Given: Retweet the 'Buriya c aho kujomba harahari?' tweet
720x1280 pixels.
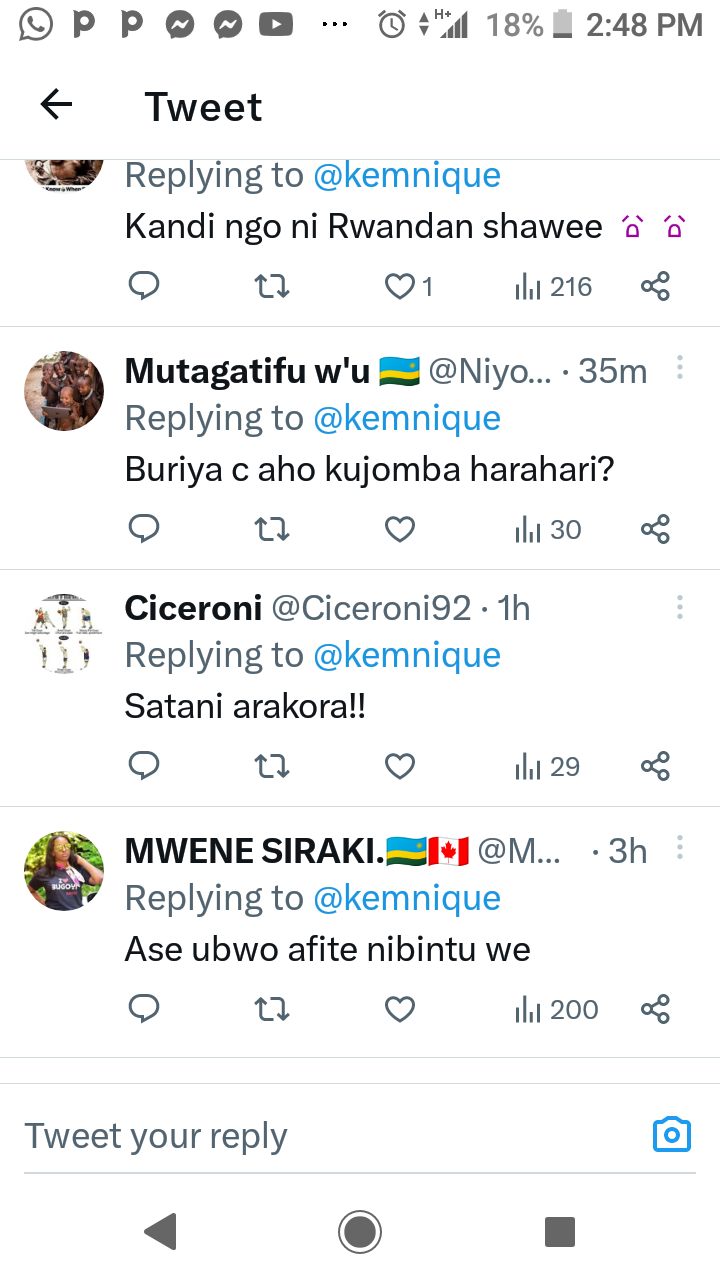Looking at the screenshot, I should 272,529.
